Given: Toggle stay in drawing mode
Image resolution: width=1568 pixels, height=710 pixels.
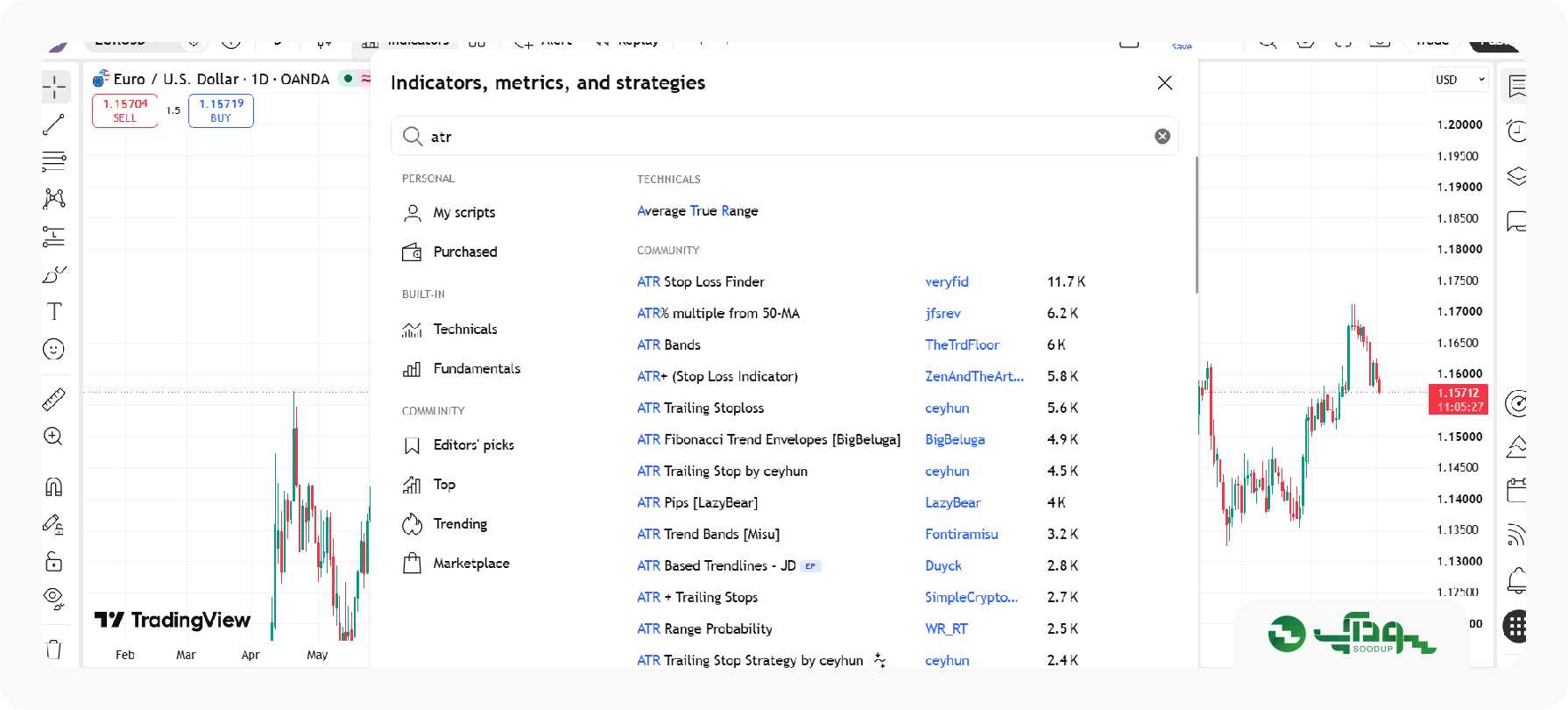Looking at the screenshot, I should [x=54, y=524].
